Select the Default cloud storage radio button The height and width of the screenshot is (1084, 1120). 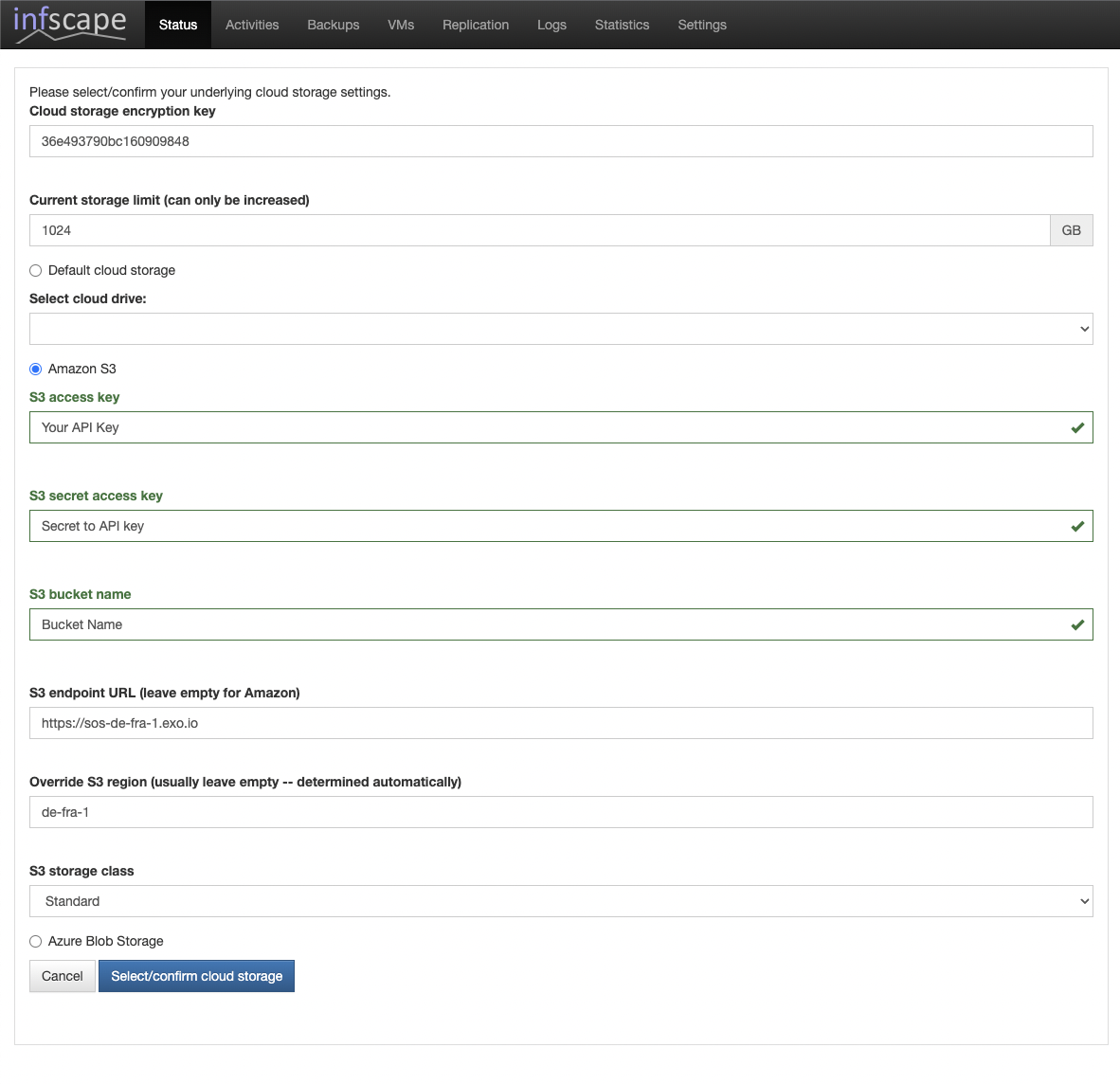point(36,270)
